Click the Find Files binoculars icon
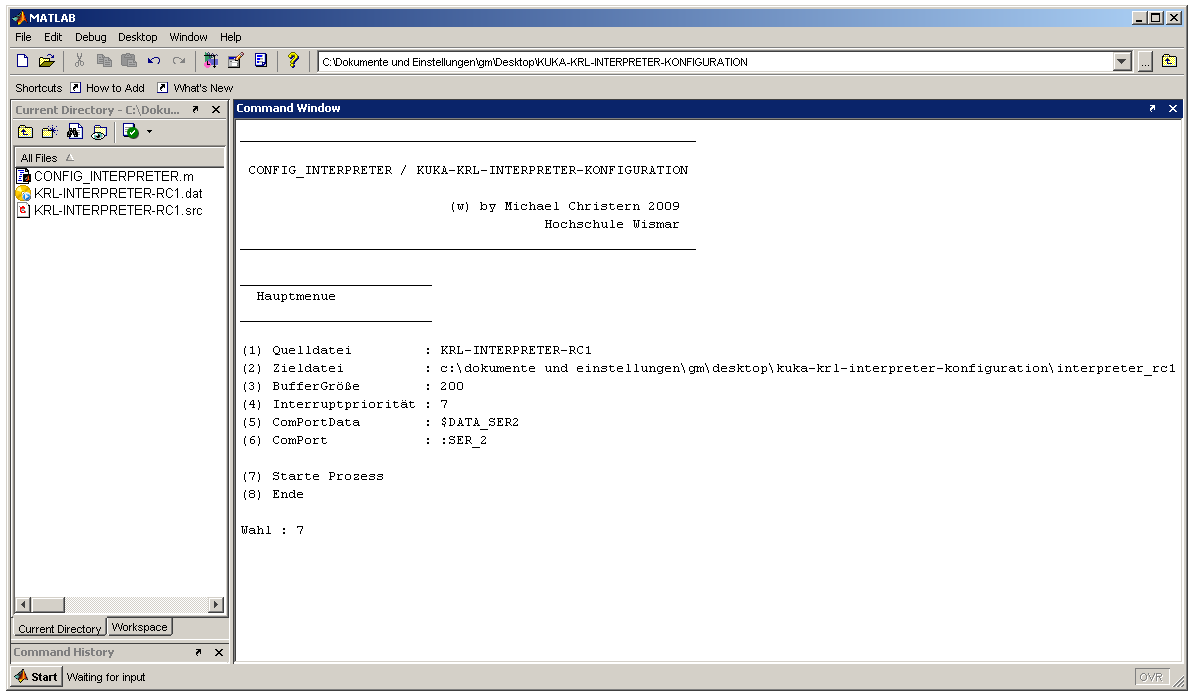1194x696 pixels. click(x=74, y=131)
